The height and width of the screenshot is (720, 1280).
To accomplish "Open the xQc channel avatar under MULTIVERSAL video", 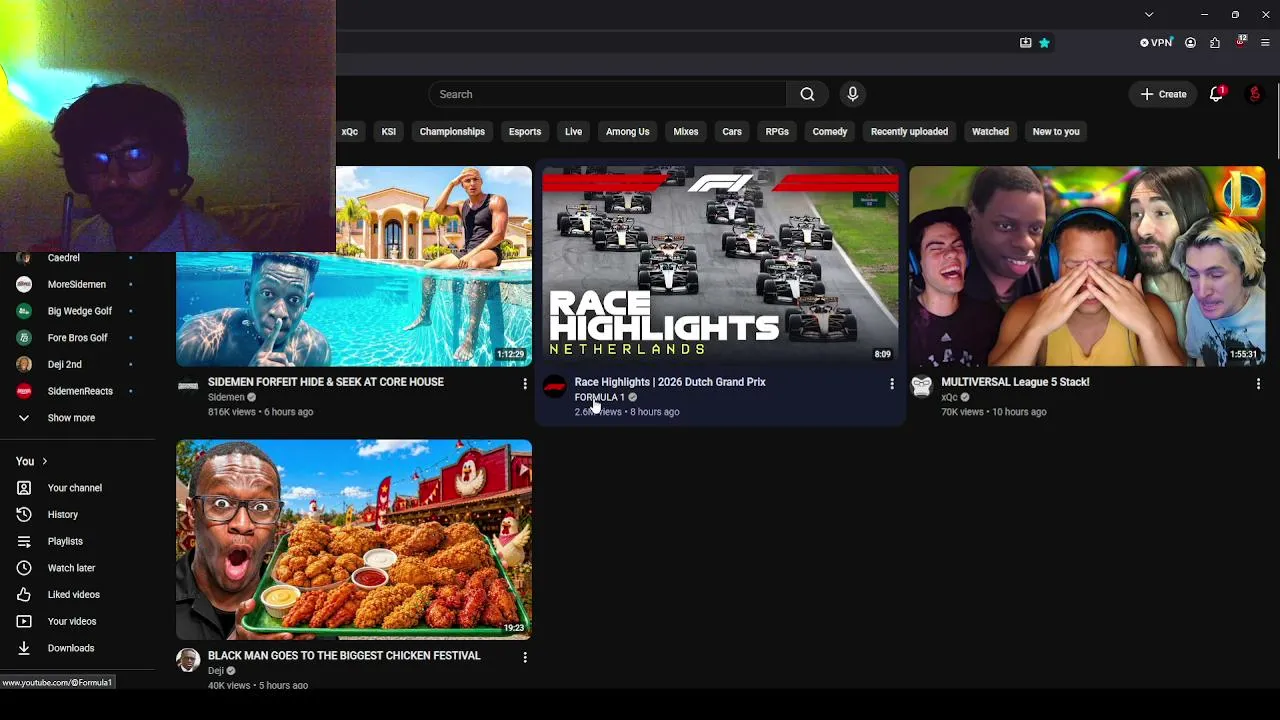I will pos(921,386).
